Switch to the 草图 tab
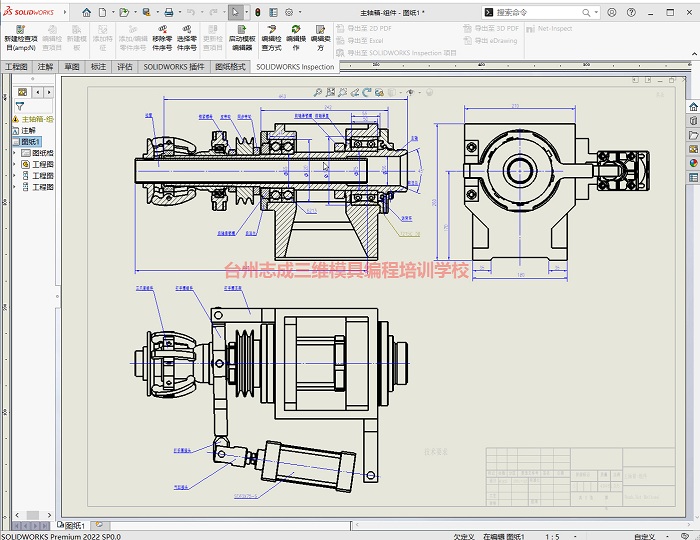This screenshot has height=540, width=700. click(x=72, y=67)
